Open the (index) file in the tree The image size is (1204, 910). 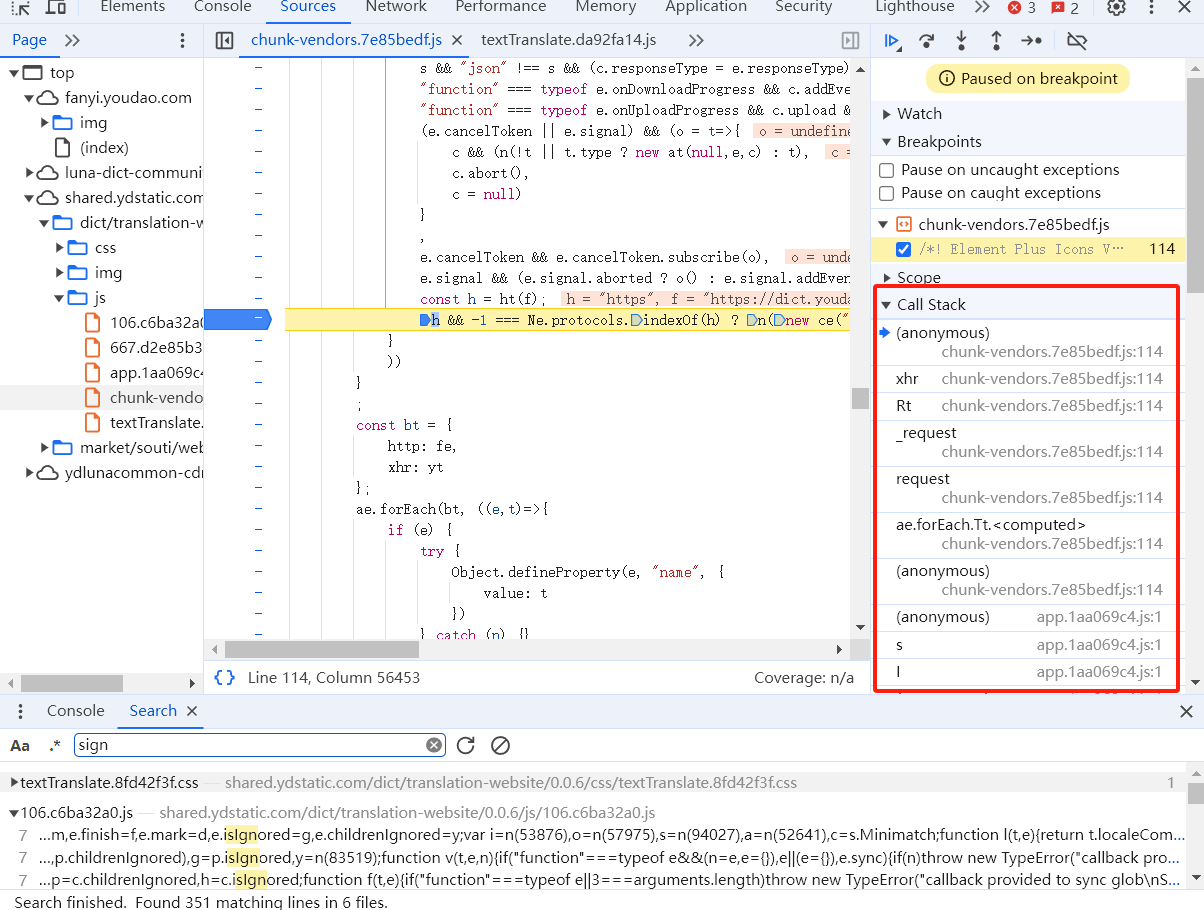[x=104, y=148]
